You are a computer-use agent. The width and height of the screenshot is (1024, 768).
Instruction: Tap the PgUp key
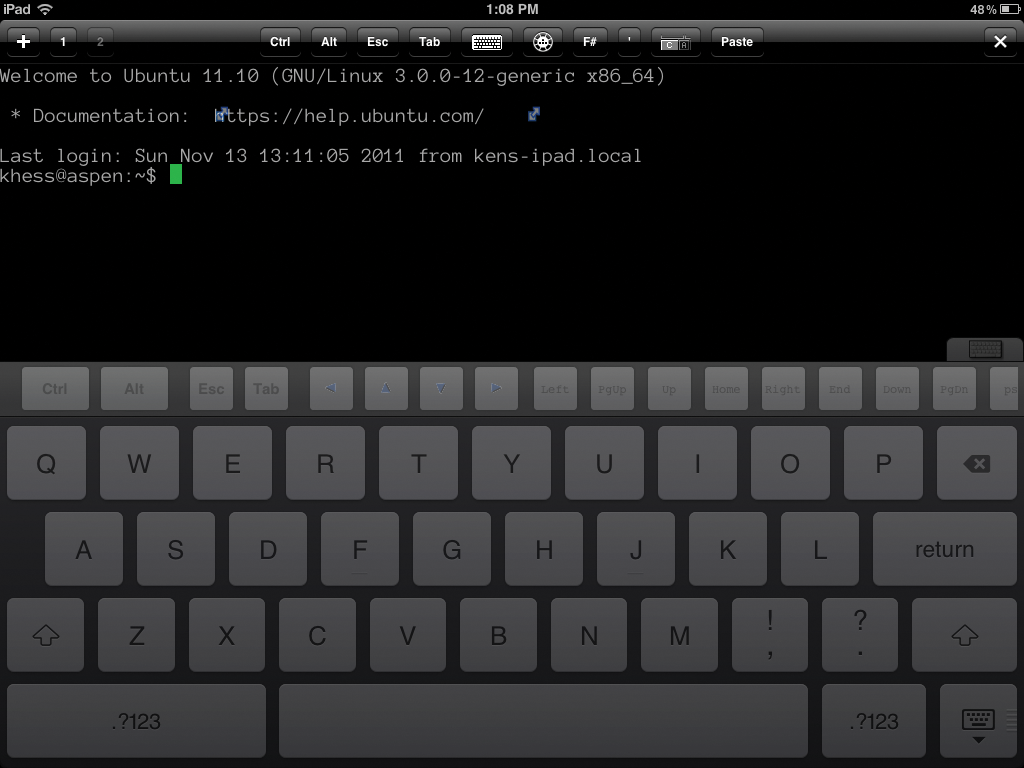pos(612,389)
